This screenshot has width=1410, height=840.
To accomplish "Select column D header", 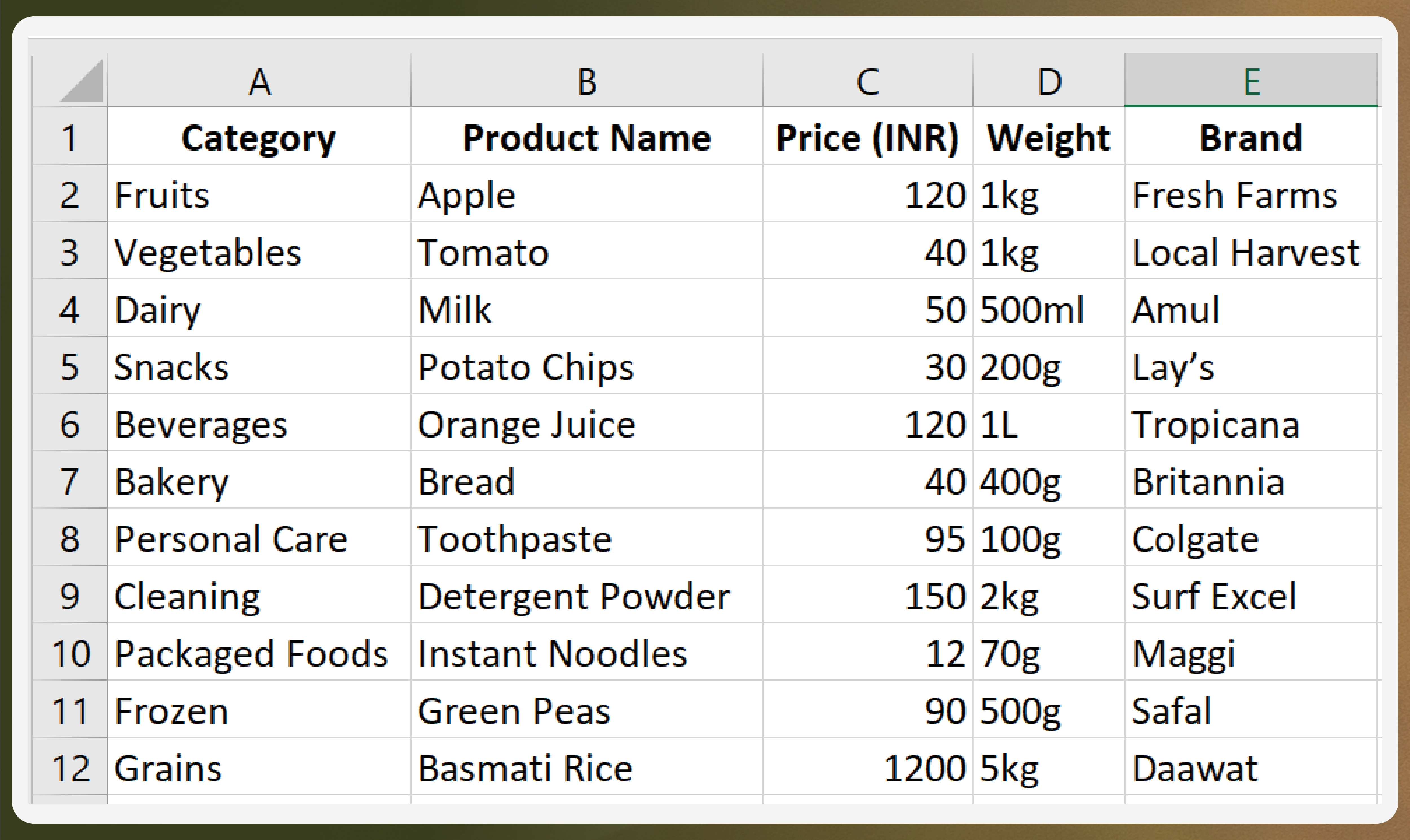I will pyautogui.click(x=1049, y=80).
